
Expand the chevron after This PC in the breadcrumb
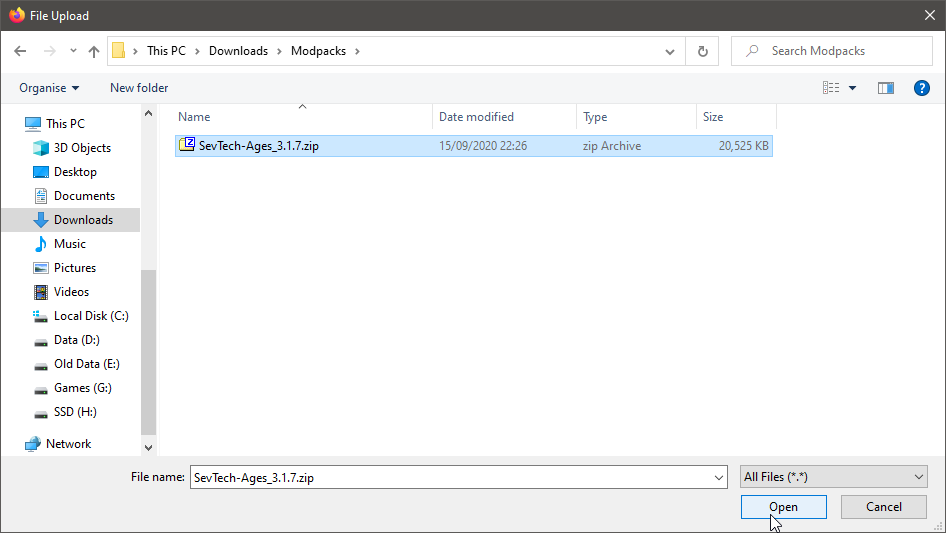click(x=197, y=51)
